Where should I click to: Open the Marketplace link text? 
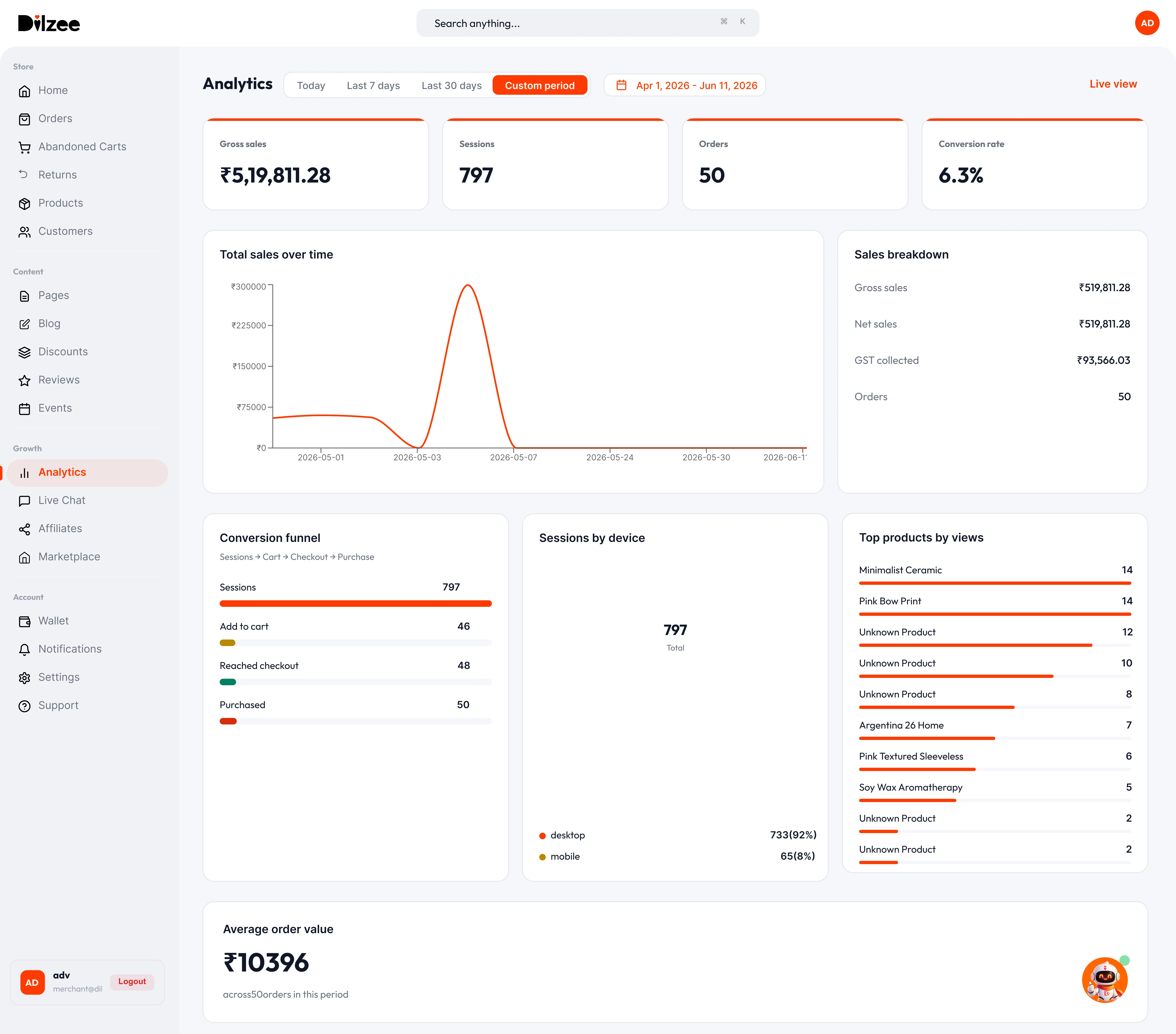click(x=69, y=557)
